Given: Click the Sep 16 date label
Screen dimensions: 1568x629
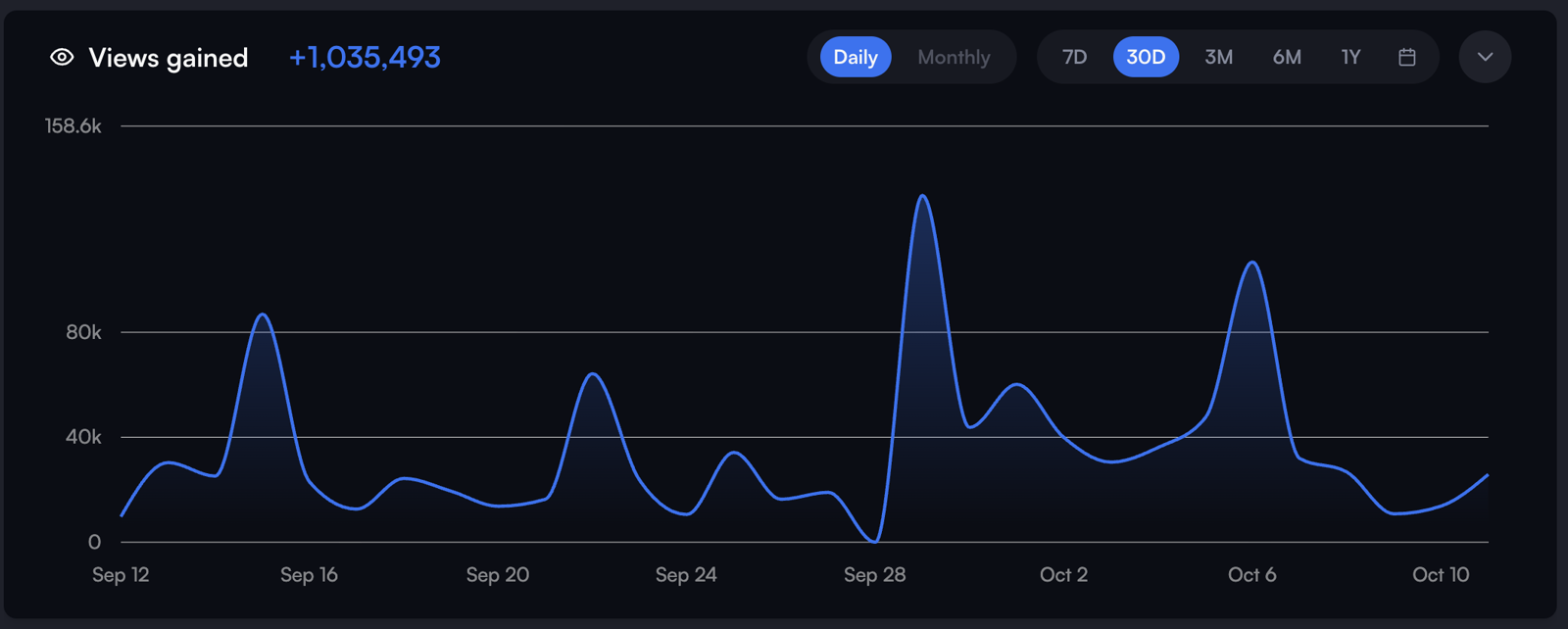Looking at the screenshot, I should click(x=309, y=575).
